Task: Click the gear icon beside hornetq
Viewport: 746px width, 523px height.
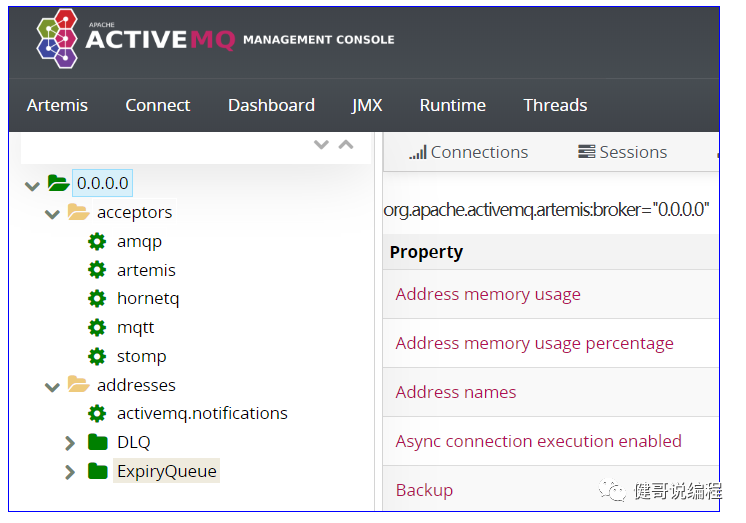Action: (97, 298)
